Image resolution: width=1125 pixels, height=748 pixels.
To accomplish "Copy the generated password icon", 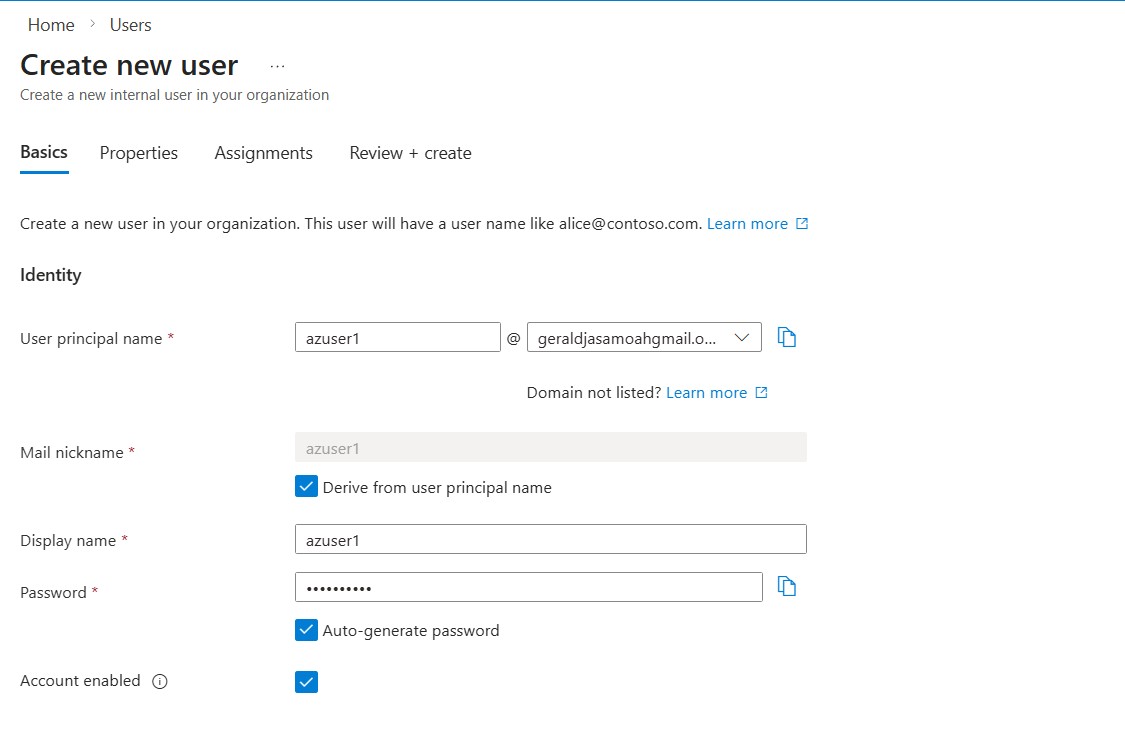I will 787,587.
